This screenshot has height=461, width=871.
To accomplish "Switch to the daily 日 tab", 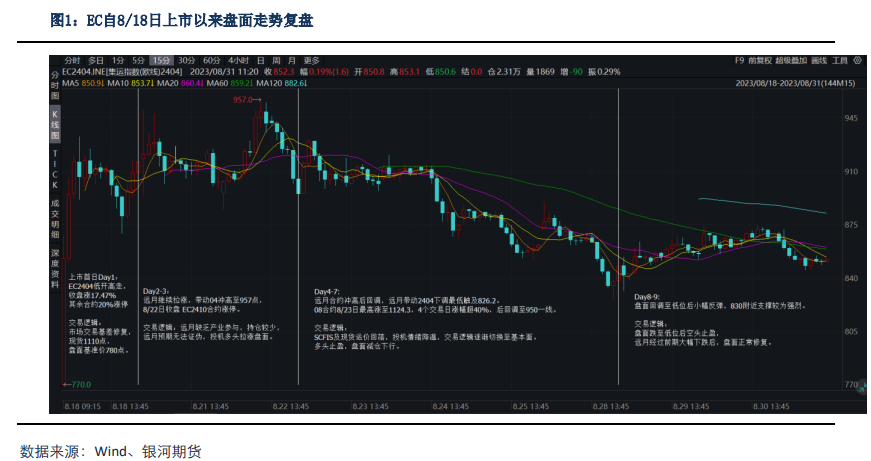I will (261, 61).
